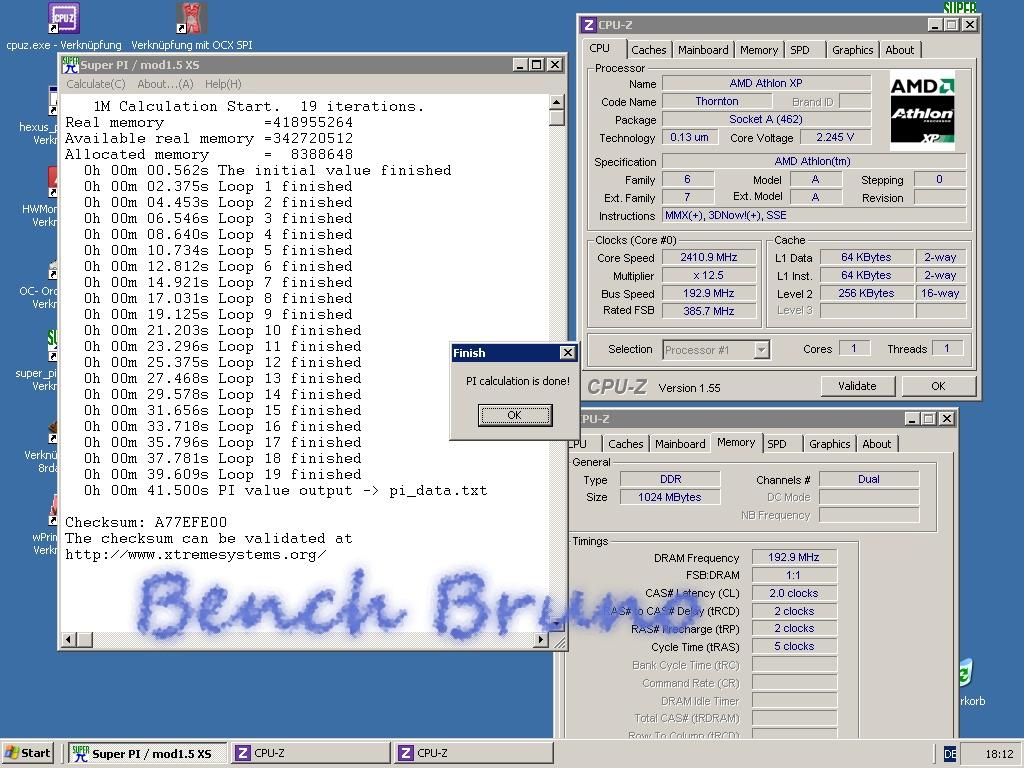1024x768 pixels.
Task: Switch to Graphics tab in top CPU-Z
Action: [x=852, y=50]
